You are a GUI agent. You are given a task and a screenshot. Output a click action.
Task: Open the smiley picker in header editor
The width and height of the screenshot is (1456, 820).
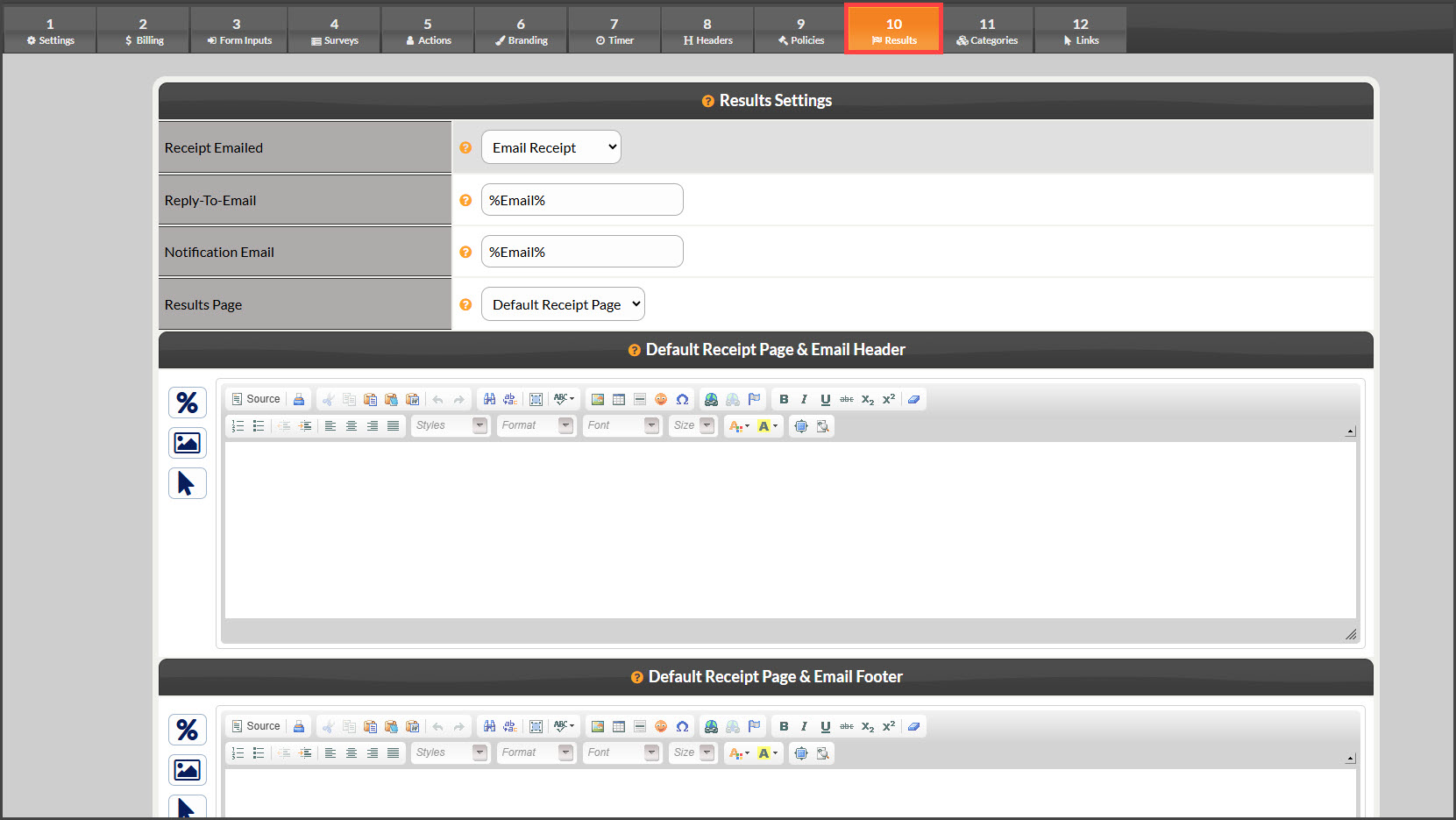661,399
